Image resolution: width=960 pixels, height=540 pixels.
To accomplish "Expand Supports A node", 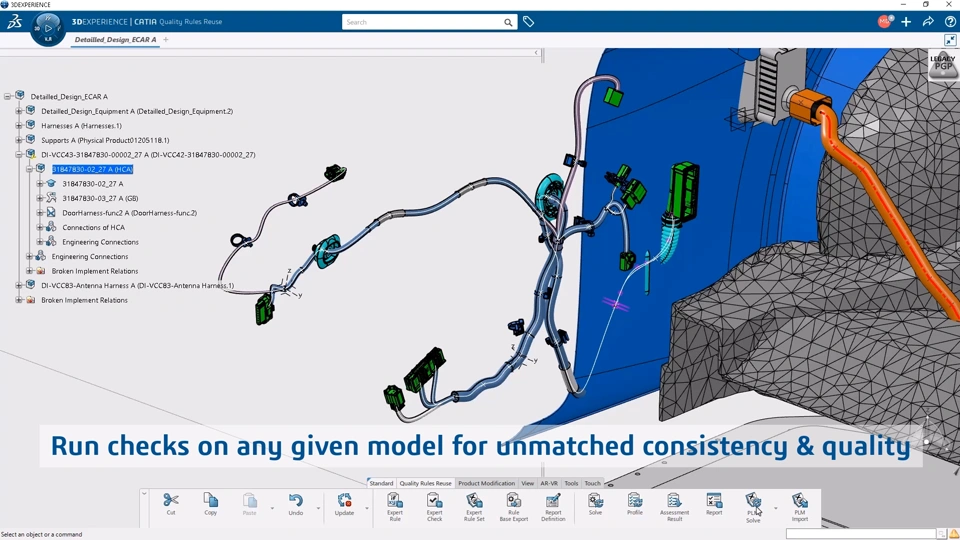I will [x=18, y=140].
